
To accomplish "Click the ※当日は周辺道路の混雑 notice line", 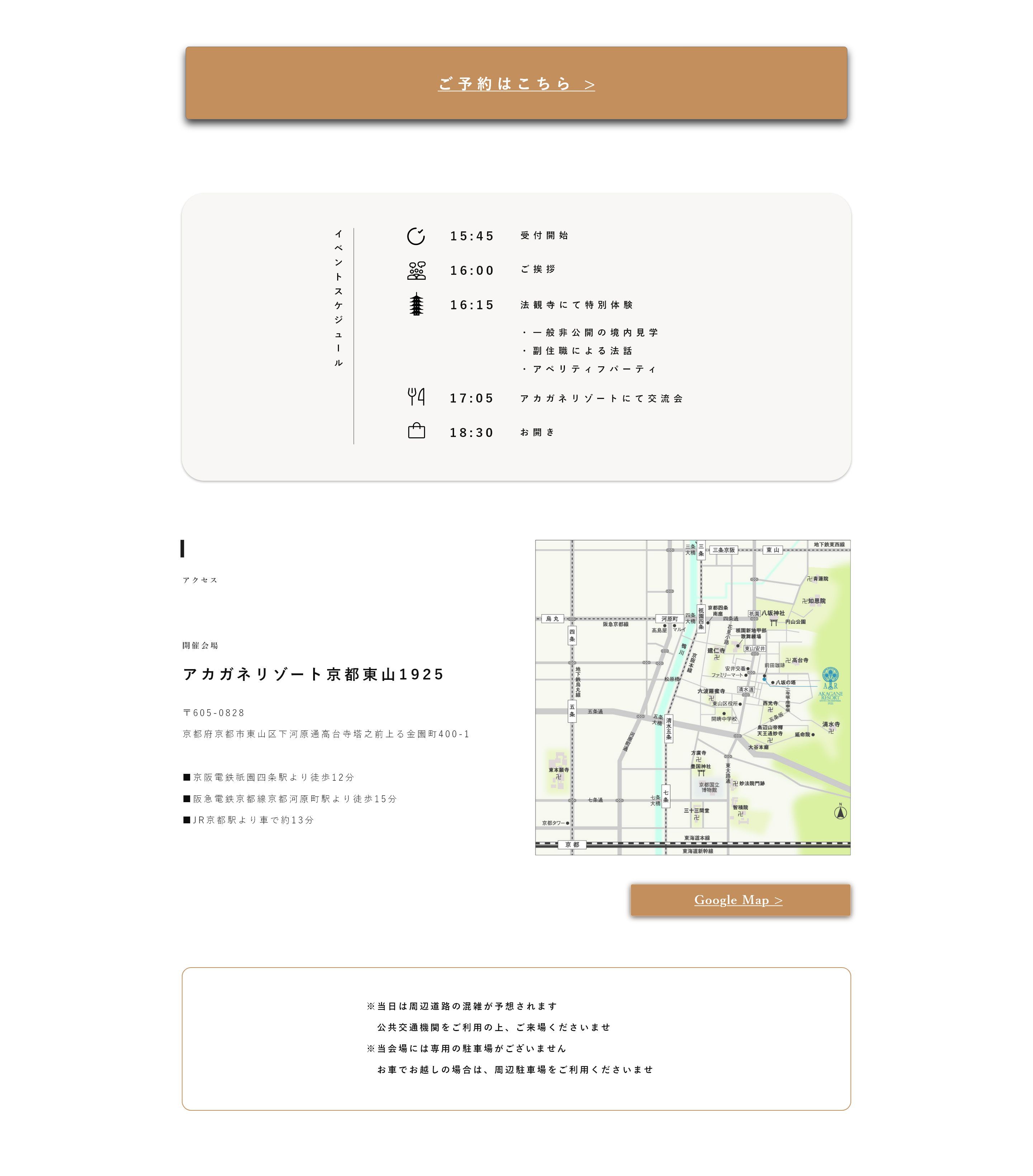I will (462, 1006).
